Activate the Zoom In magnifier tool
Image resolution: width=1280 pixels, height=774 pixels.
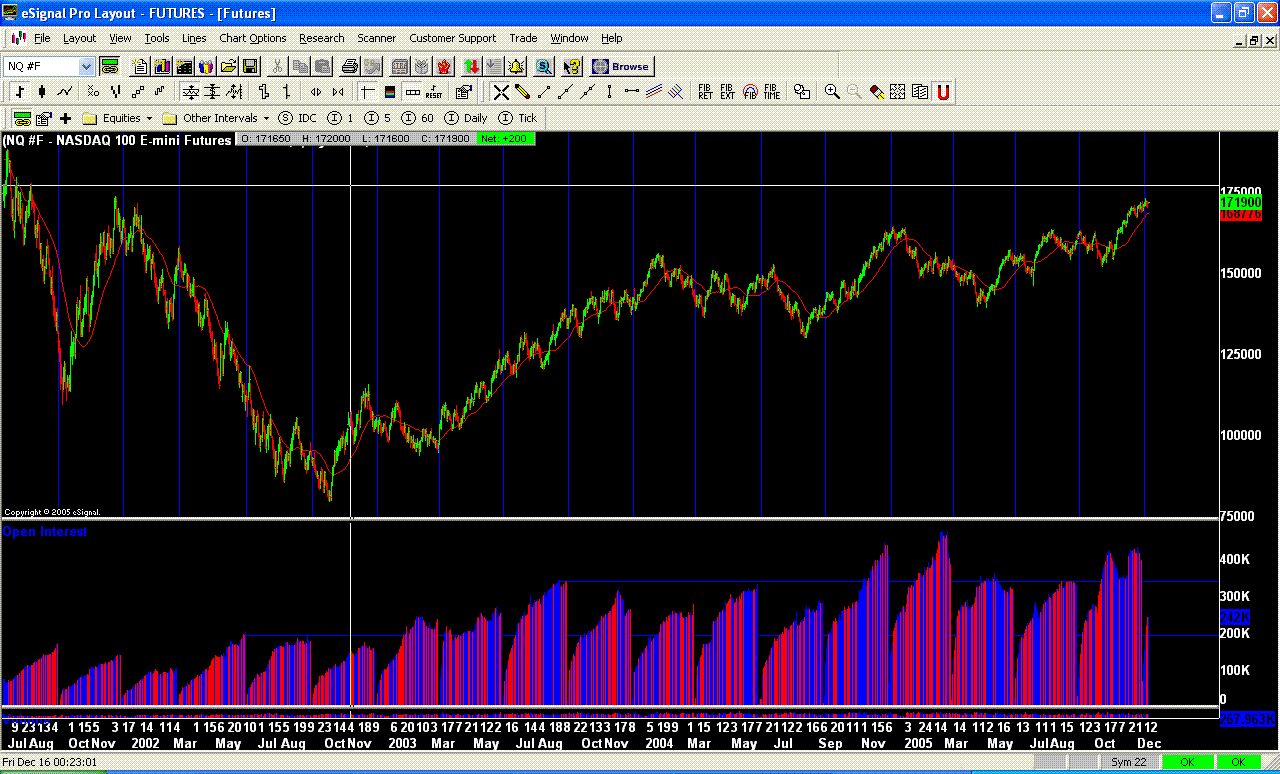[x=832, y=91]
